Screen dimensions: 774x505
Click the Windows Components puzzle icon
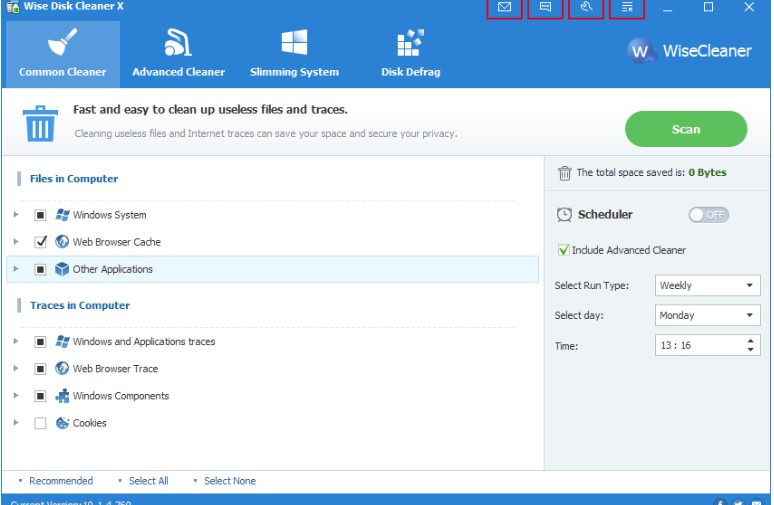point(62,396)
